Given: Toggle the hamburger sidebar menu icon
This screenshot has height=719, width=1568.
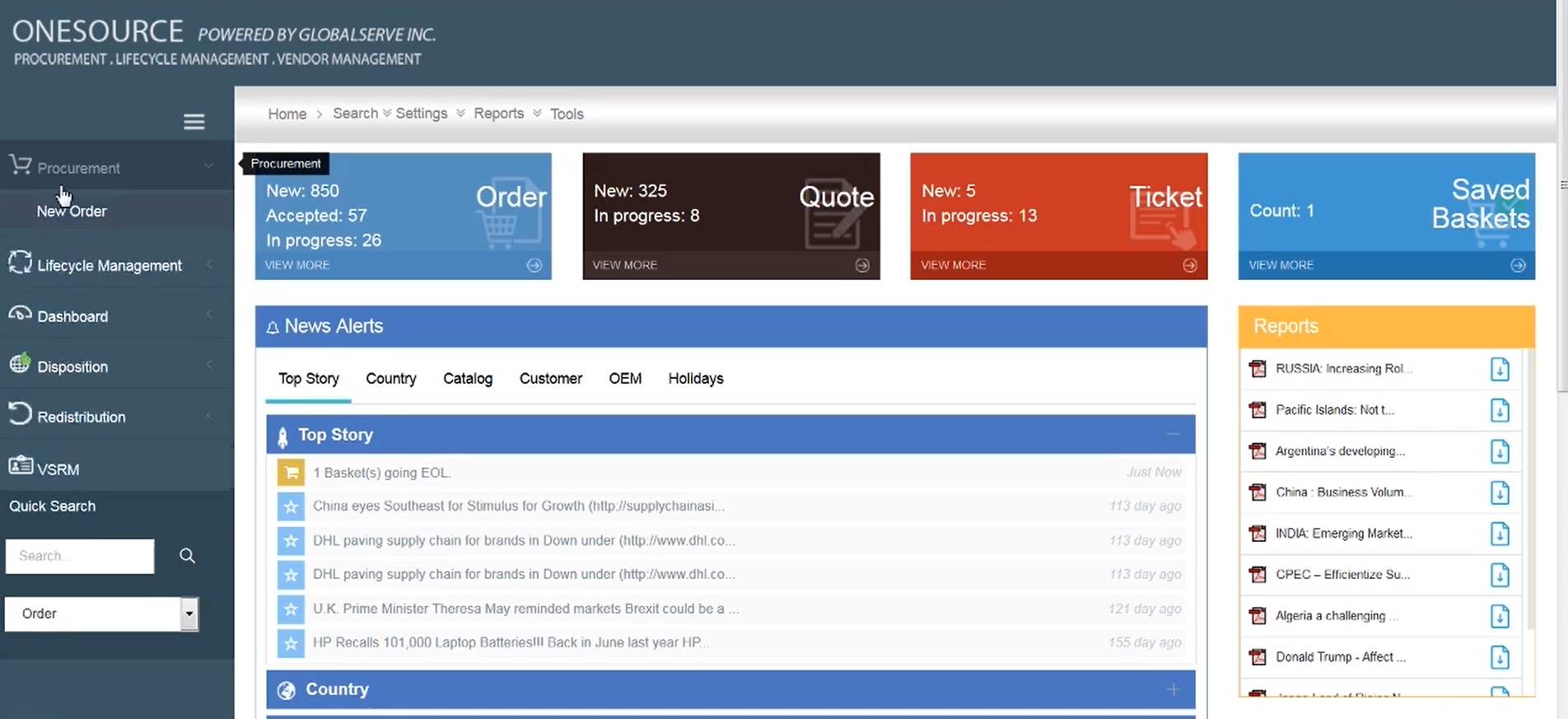Looking at the screenshot, I should (x=194, y=122).
